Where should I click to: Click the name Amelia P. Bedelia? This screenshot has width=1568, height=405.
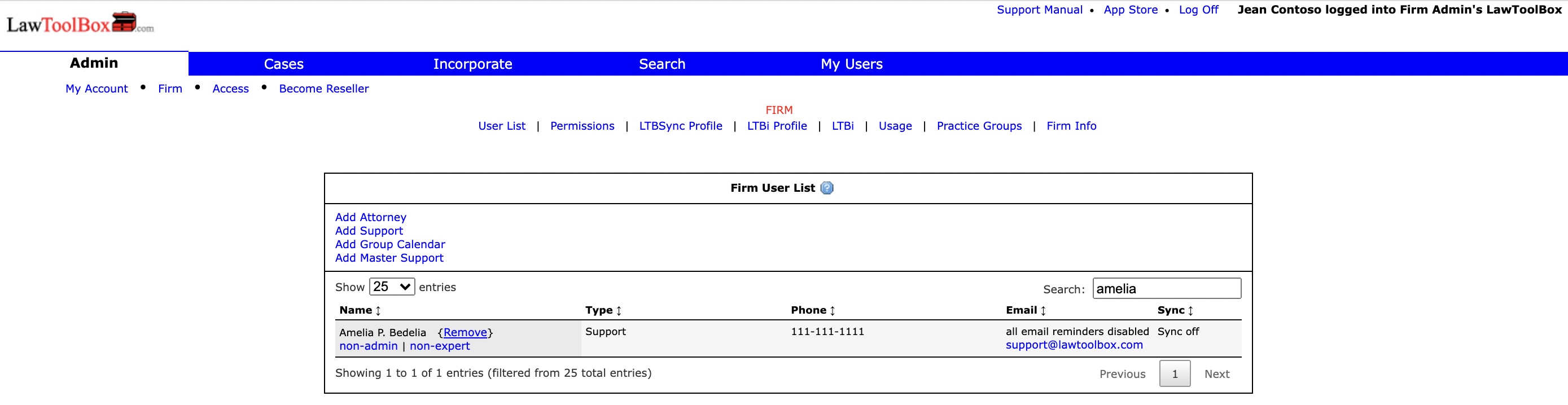(382, 333)
